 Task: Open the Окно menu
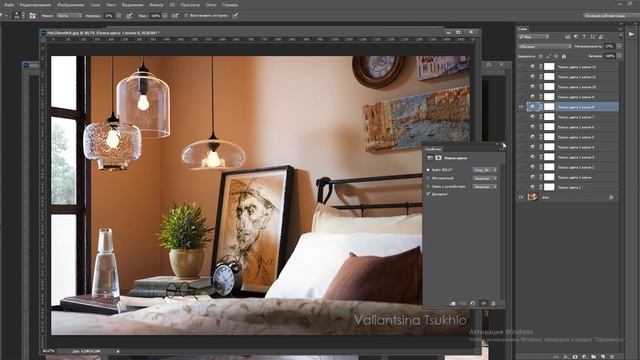pyautogui.click(x=211, y=5)
